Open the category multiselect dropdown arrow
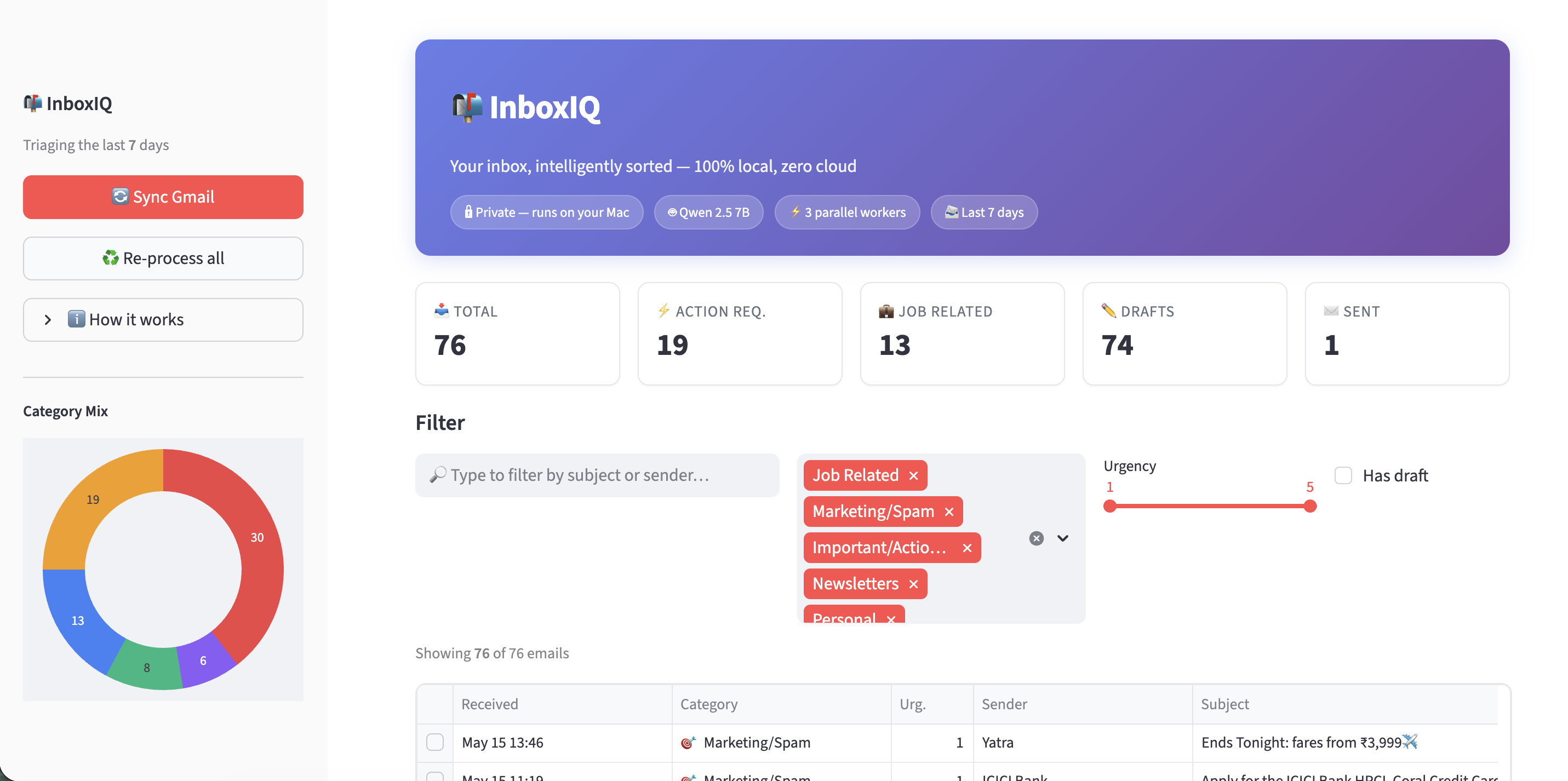This screenshot has height=781, width=1568. [1063, 538]
